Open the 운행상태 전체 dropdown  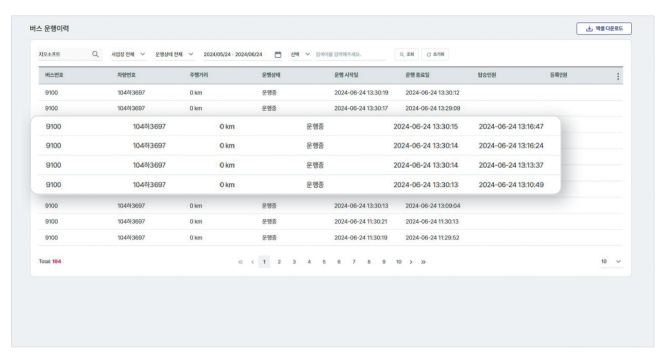pos(174,54)
